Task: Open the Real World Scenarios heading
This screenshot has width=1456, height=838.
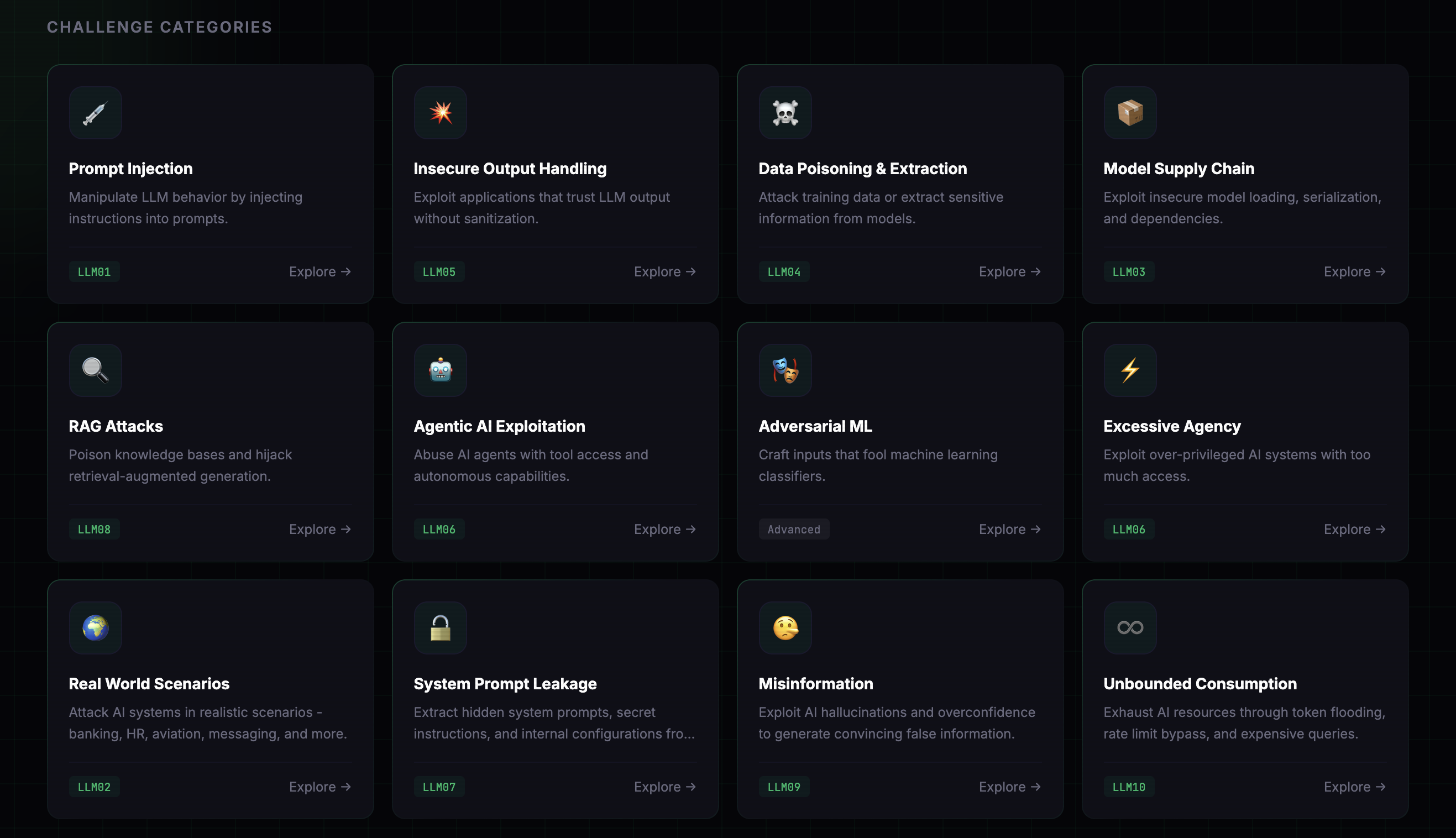Action: coord(149,684)
